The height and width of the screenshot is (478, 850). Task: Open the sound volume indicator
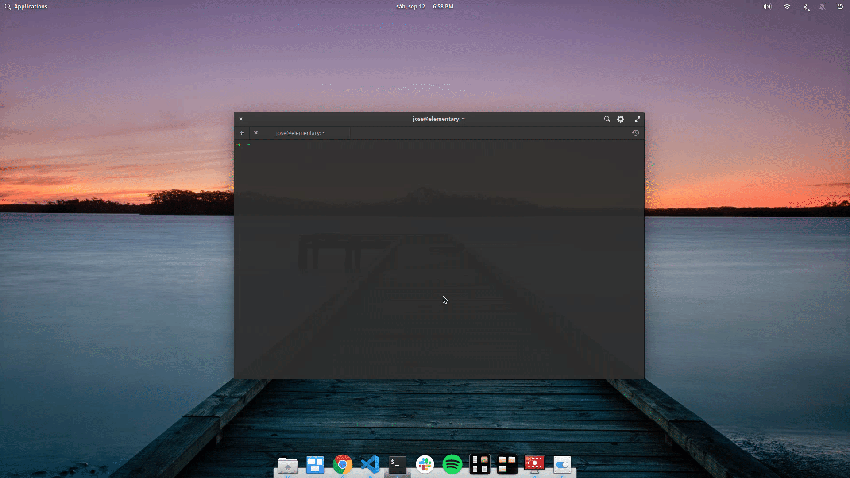(768, 7)
